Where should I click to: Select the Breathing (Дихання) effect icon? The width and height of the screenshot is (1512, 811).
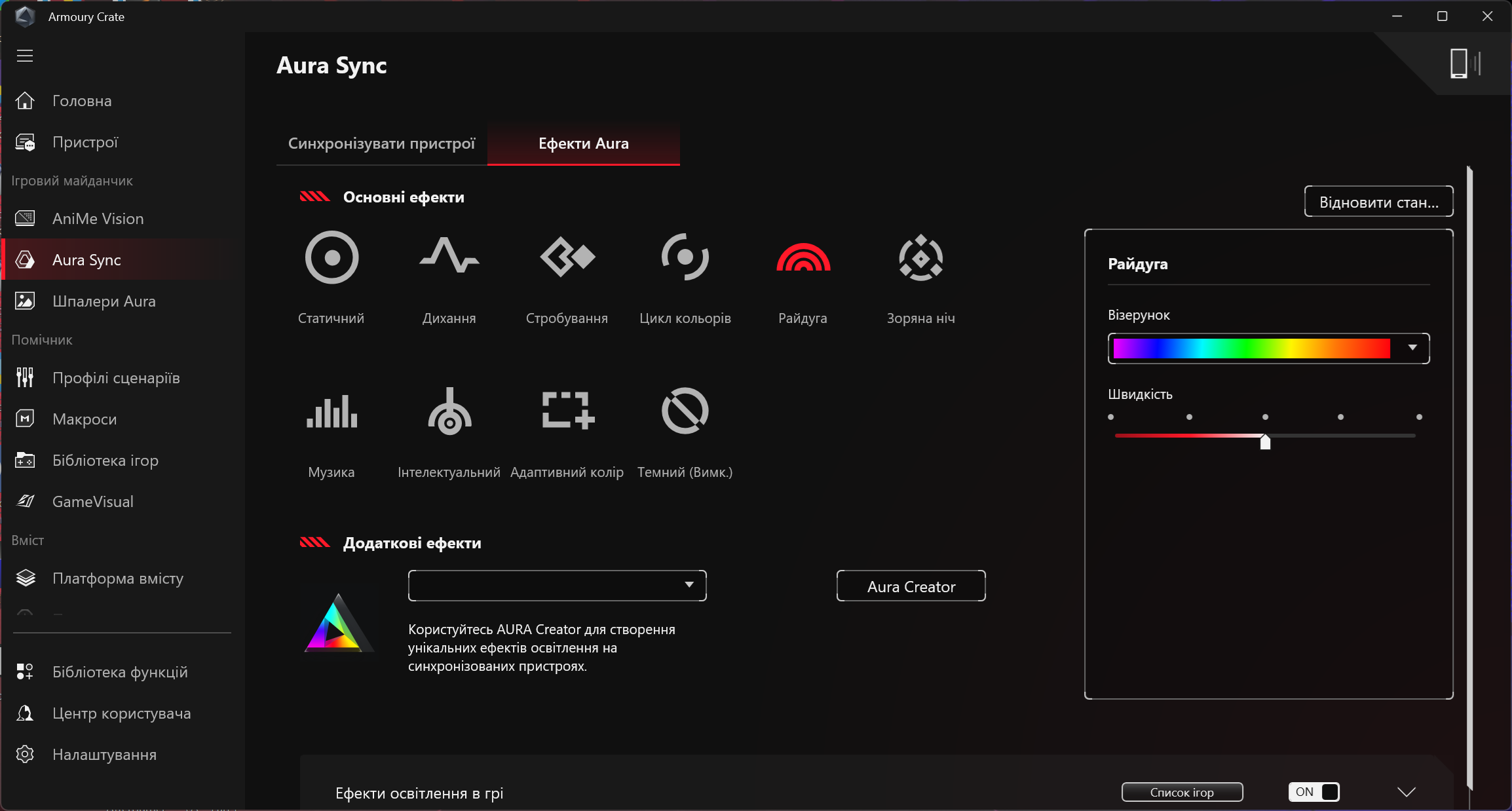pos(449,257)
